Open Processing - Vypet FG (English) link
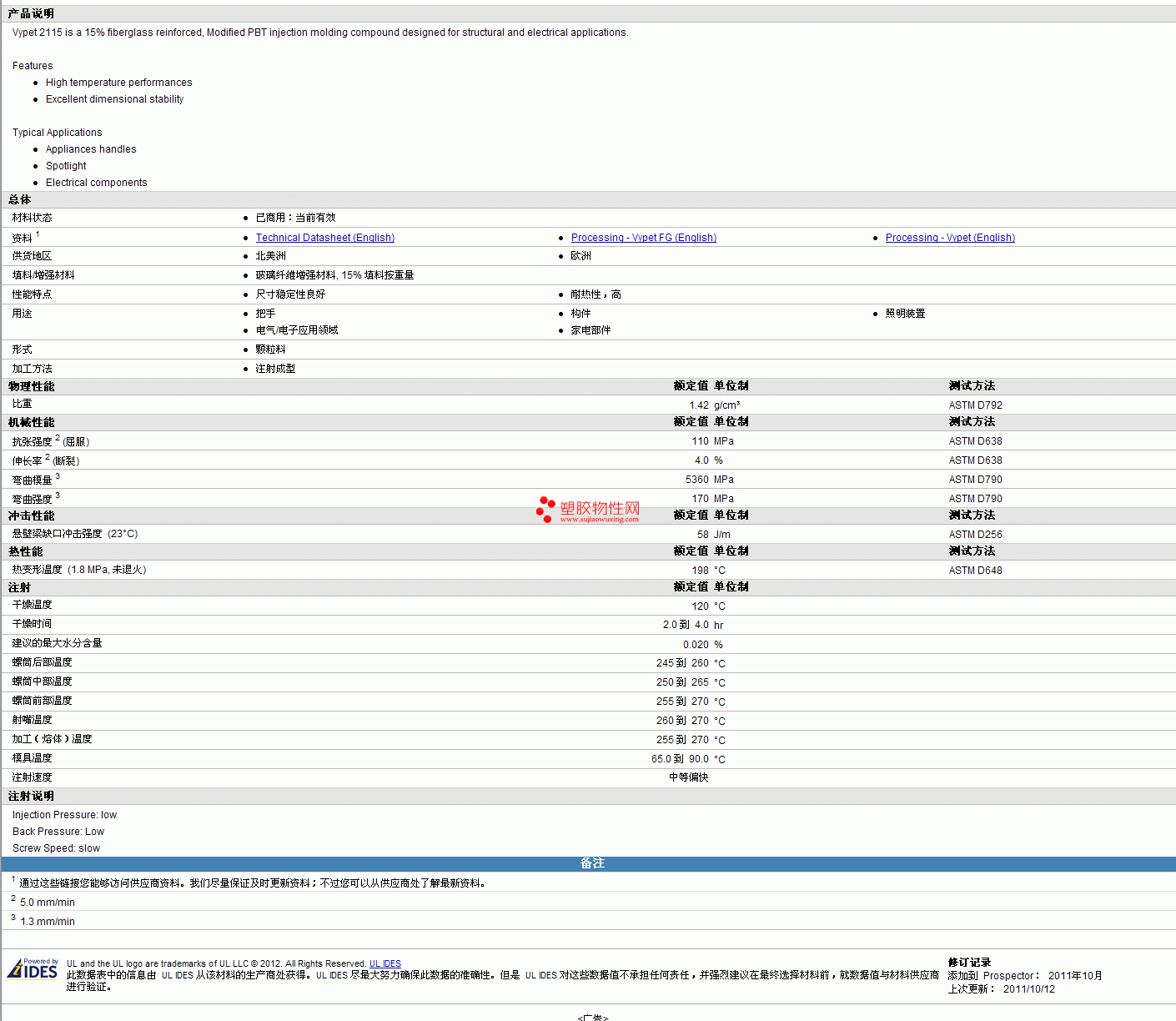Image resolution: width=1176 pixels, height=1021 pixels. click(644, 238)
